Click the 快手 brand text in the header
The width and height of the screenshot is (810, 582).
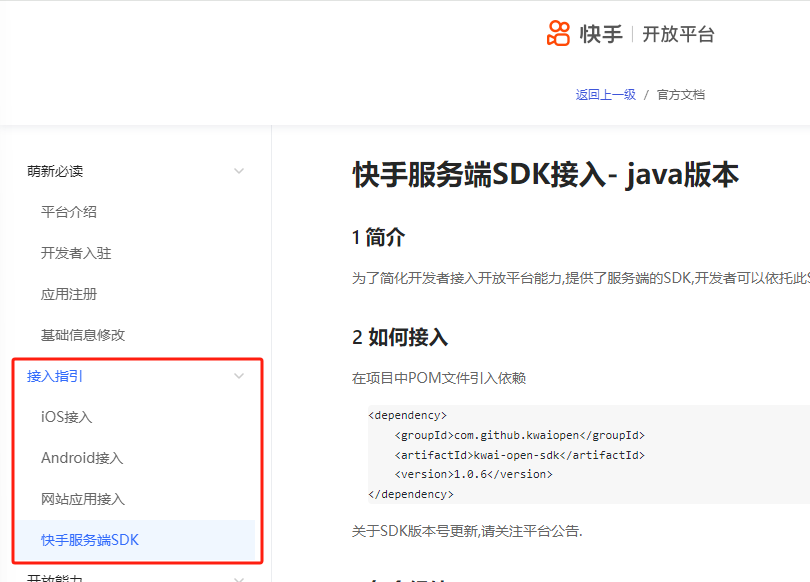(601, 34)
